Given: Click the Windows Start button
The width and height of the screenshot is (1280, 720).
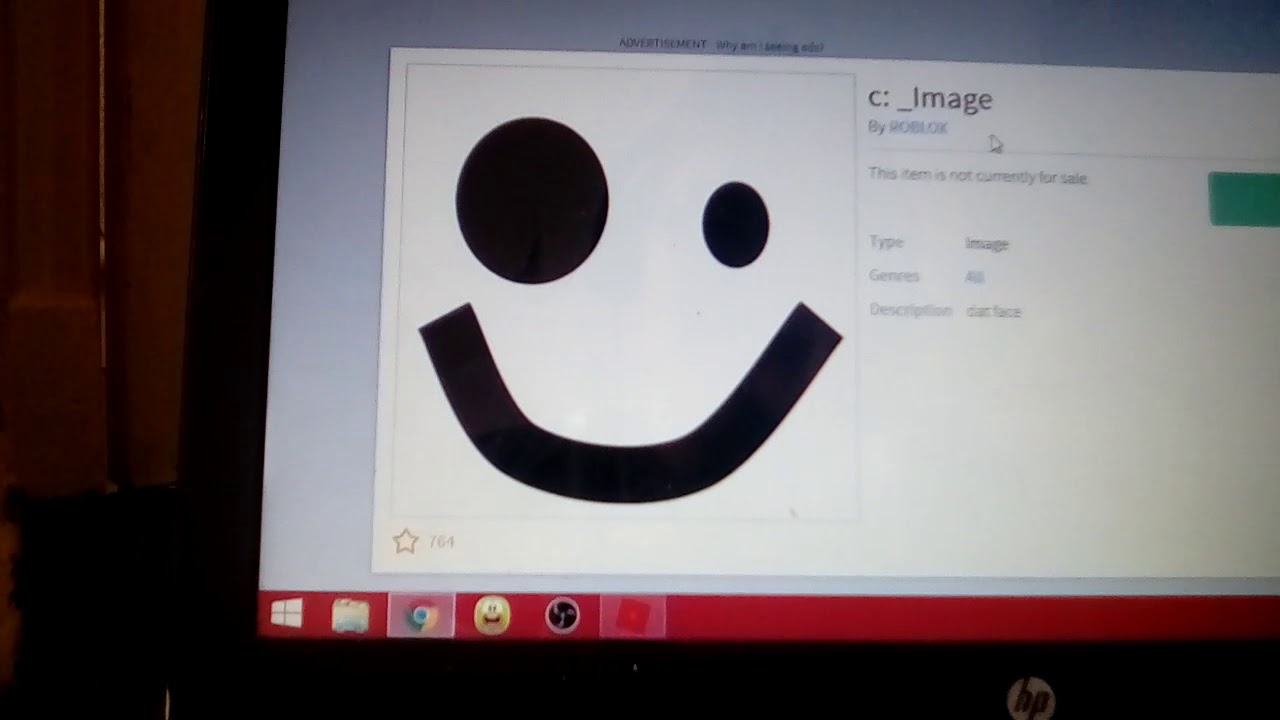Looking at the screenshot, I should tap(287, 615).
